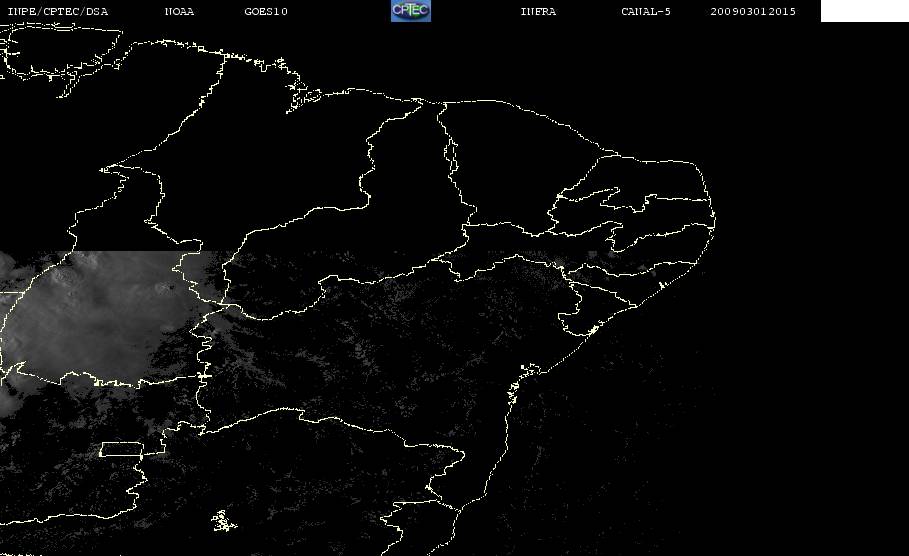Select the GOES10 satellite label
Image resolution: width=909 pixels, height=556 pixels.
pyautogui.click(x=266, y=12)
